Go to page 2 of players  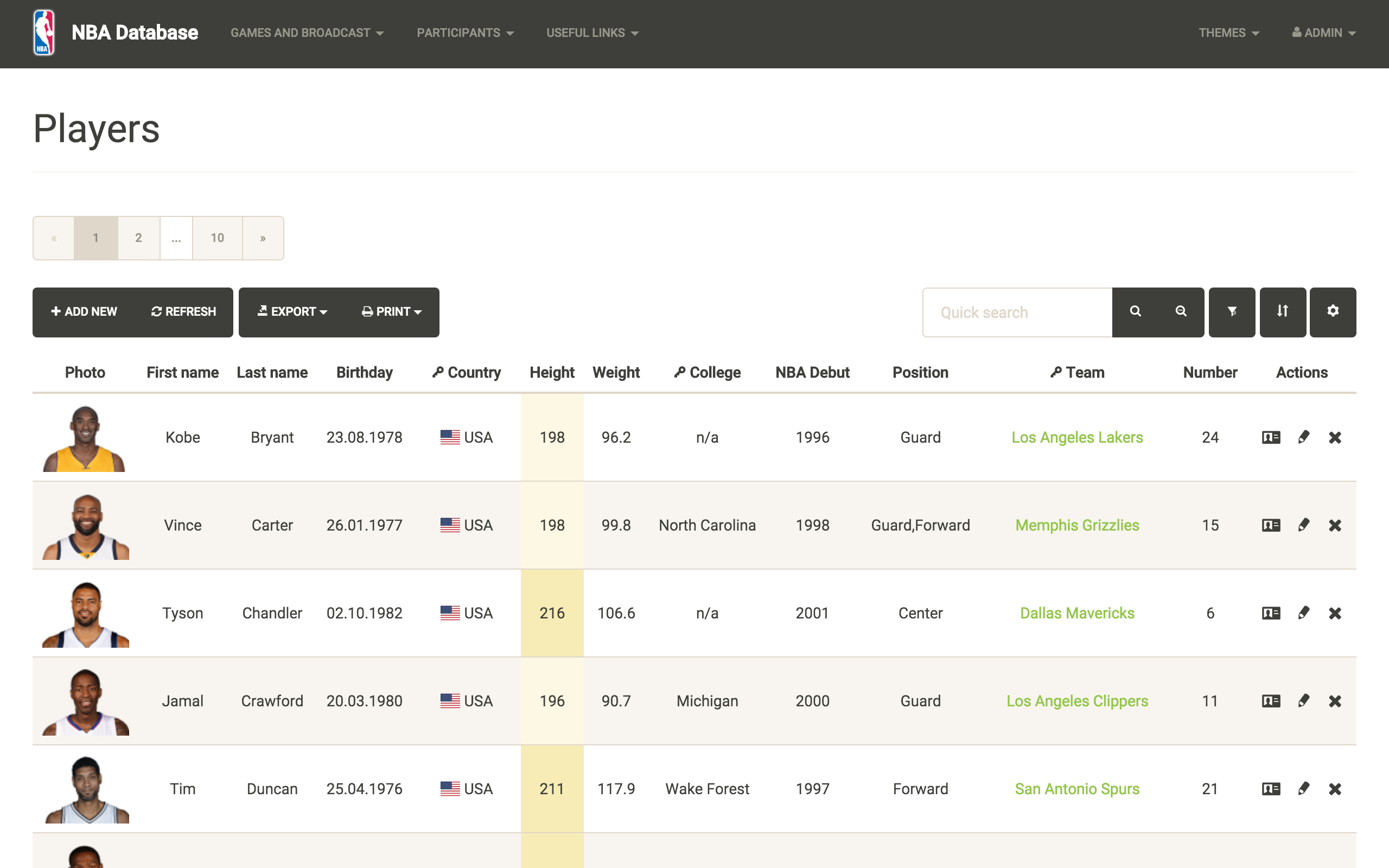pos(138,238)
